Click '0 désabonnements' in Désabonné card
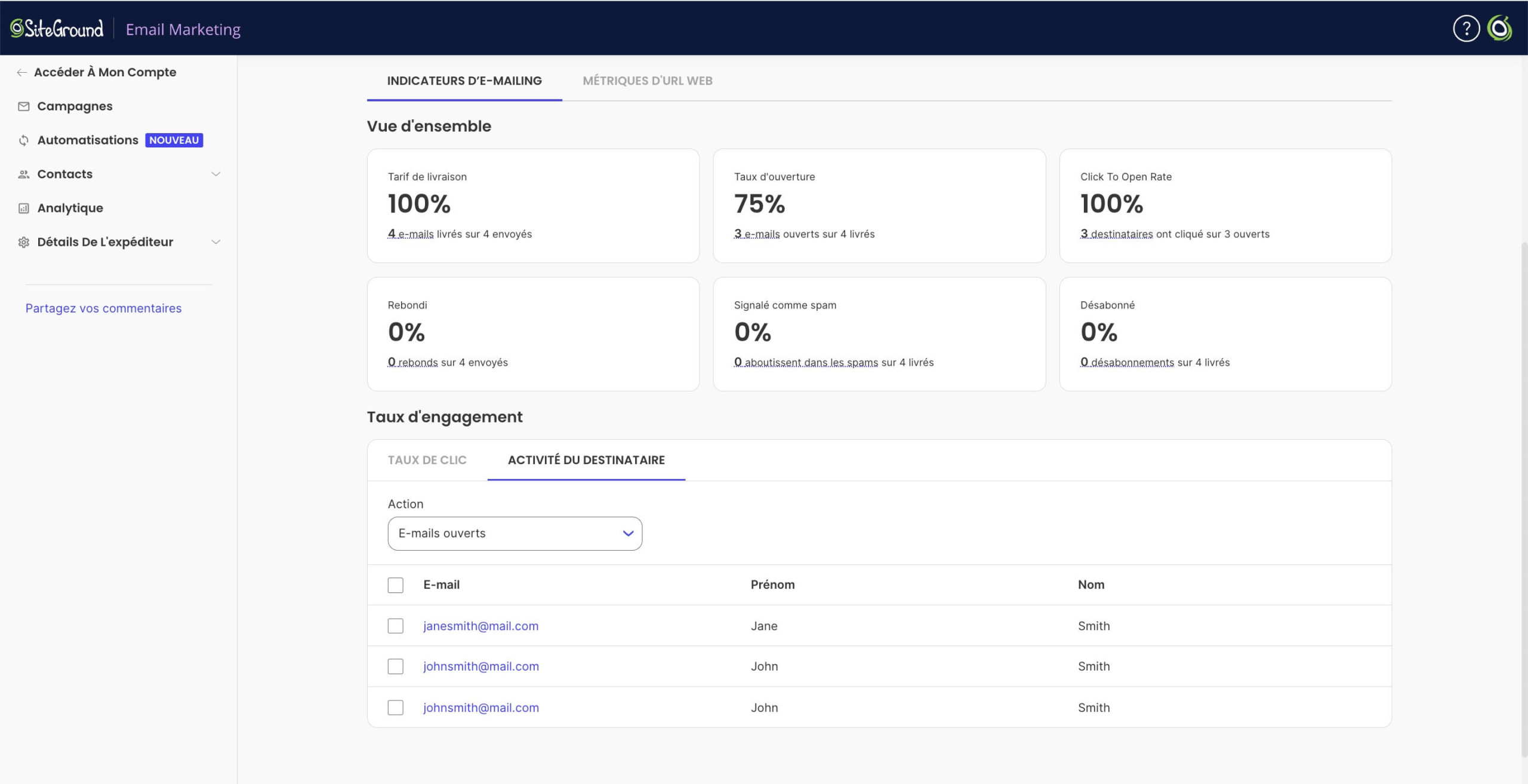The image size is (1528, 784). 1127,362
